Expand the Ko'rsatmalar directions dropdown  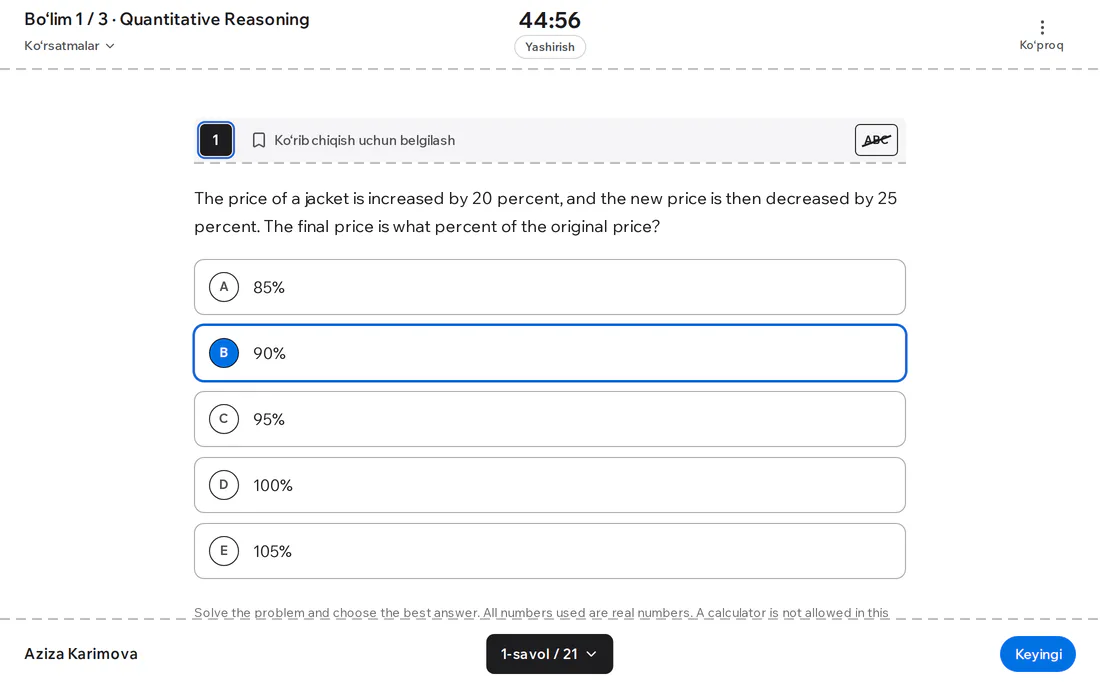(69, 46)
